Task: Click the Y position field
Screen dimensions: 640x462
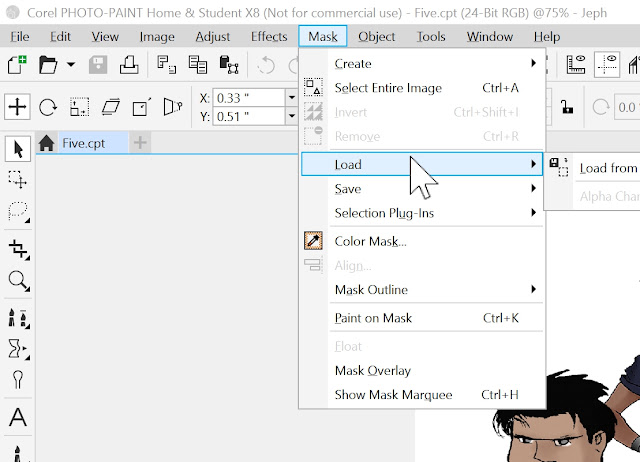Action: tap(249, 117)
